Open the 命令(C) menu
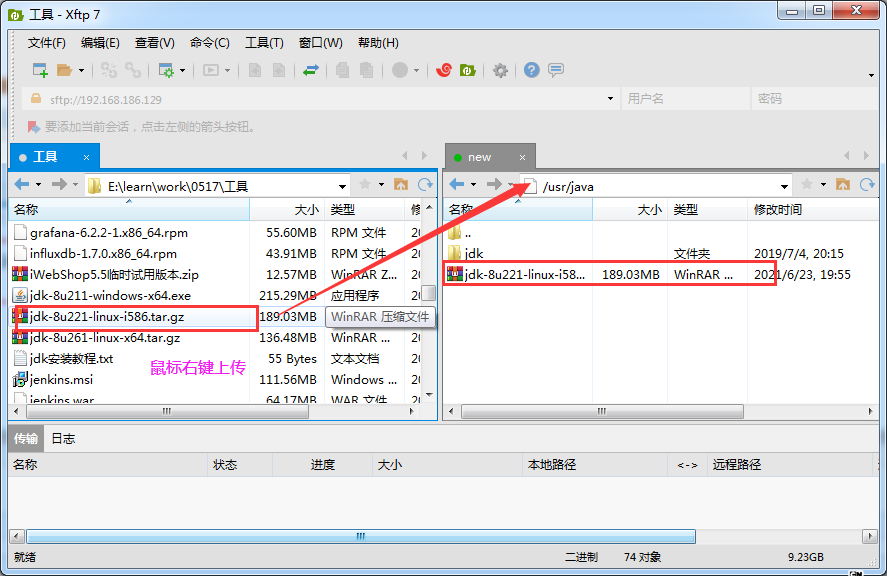The height and width of the screenshot is (576, 887). pyautogui.click(x=209, y=43)
